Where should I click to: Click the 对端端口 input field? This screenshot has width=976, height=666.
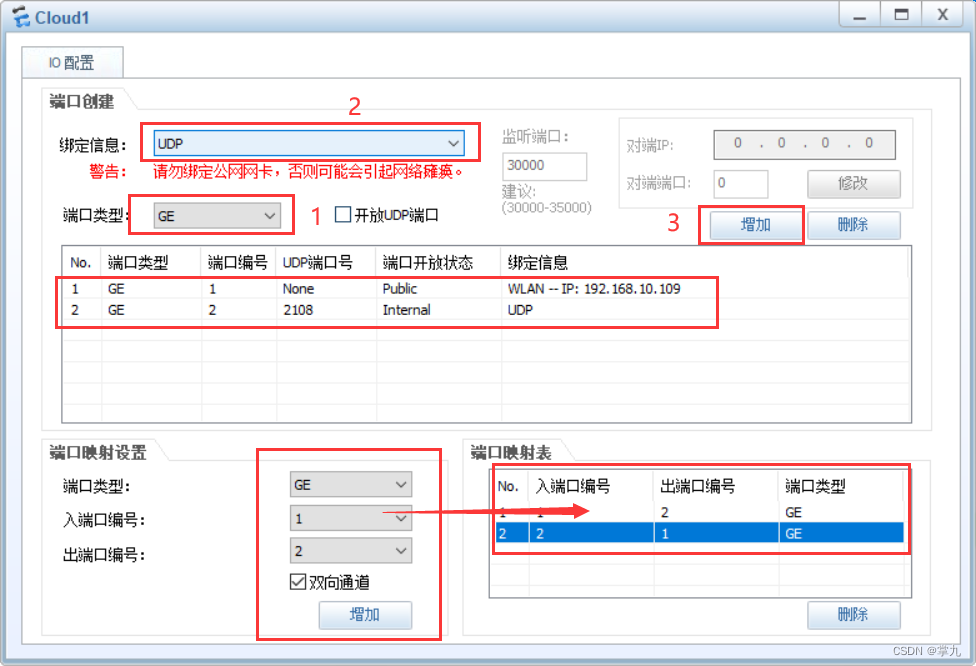[x=740, y=184]
